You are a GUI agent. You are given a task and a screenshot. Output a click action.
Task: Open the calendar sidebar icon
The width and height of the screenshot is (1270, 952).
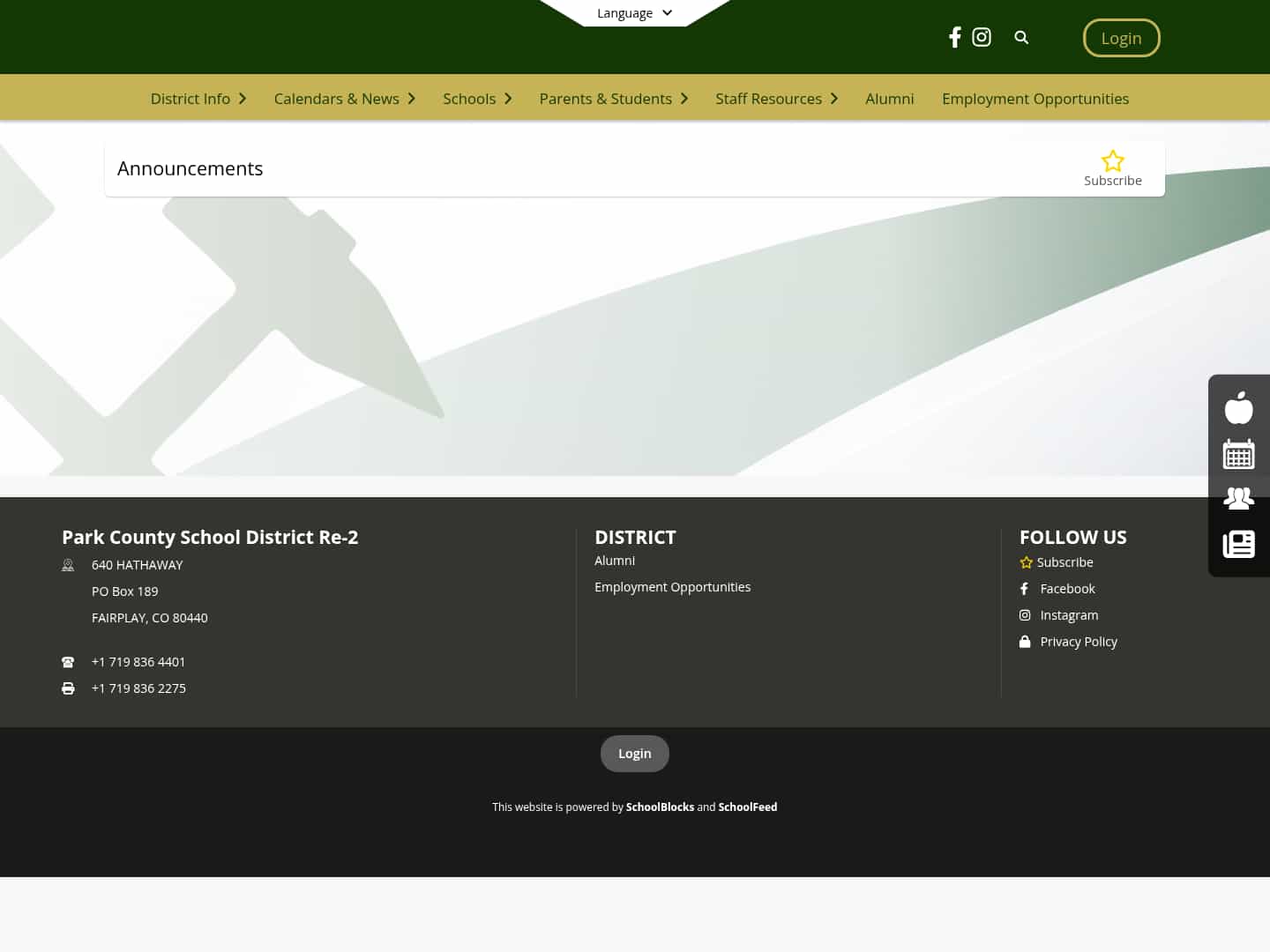[1239, 453]
